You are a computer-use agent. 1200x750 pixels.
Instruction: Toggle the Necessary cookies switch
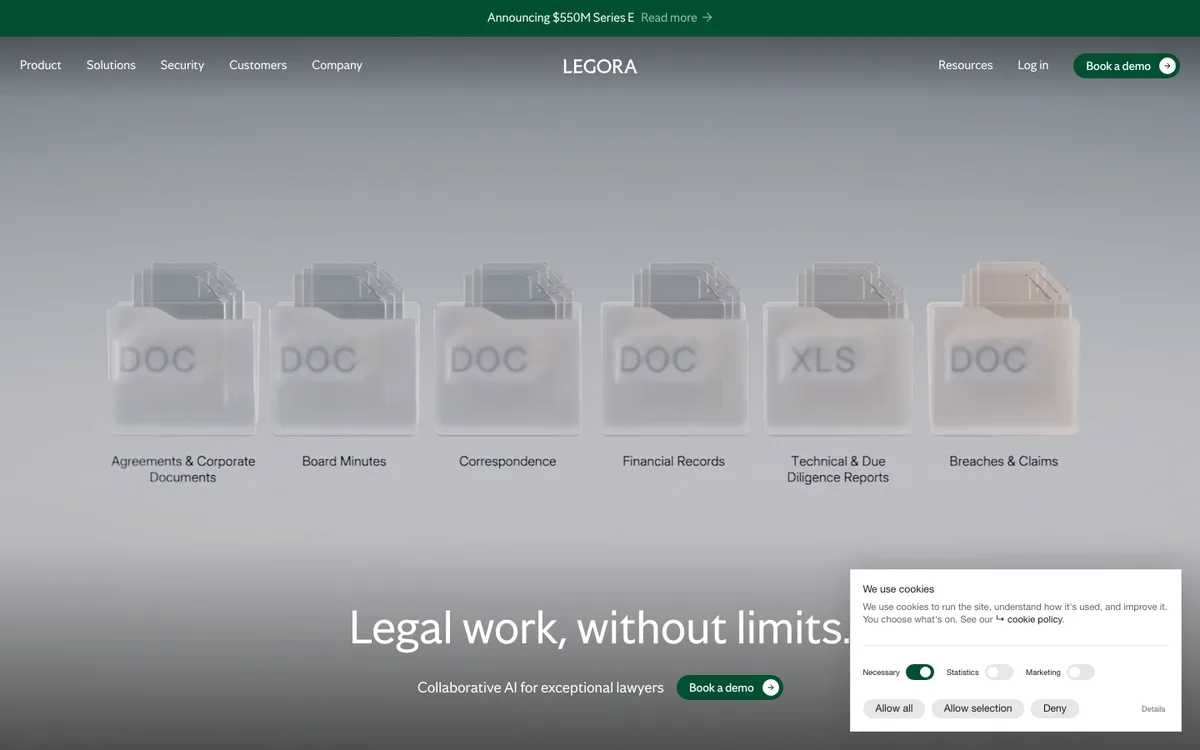tap(920, 672)
